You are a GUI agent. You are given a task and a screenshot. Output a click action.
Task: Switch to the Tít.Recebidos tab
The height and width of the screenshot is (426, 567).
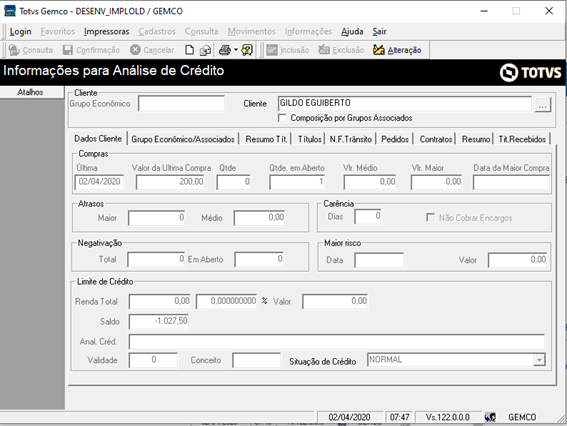(522, 139)
